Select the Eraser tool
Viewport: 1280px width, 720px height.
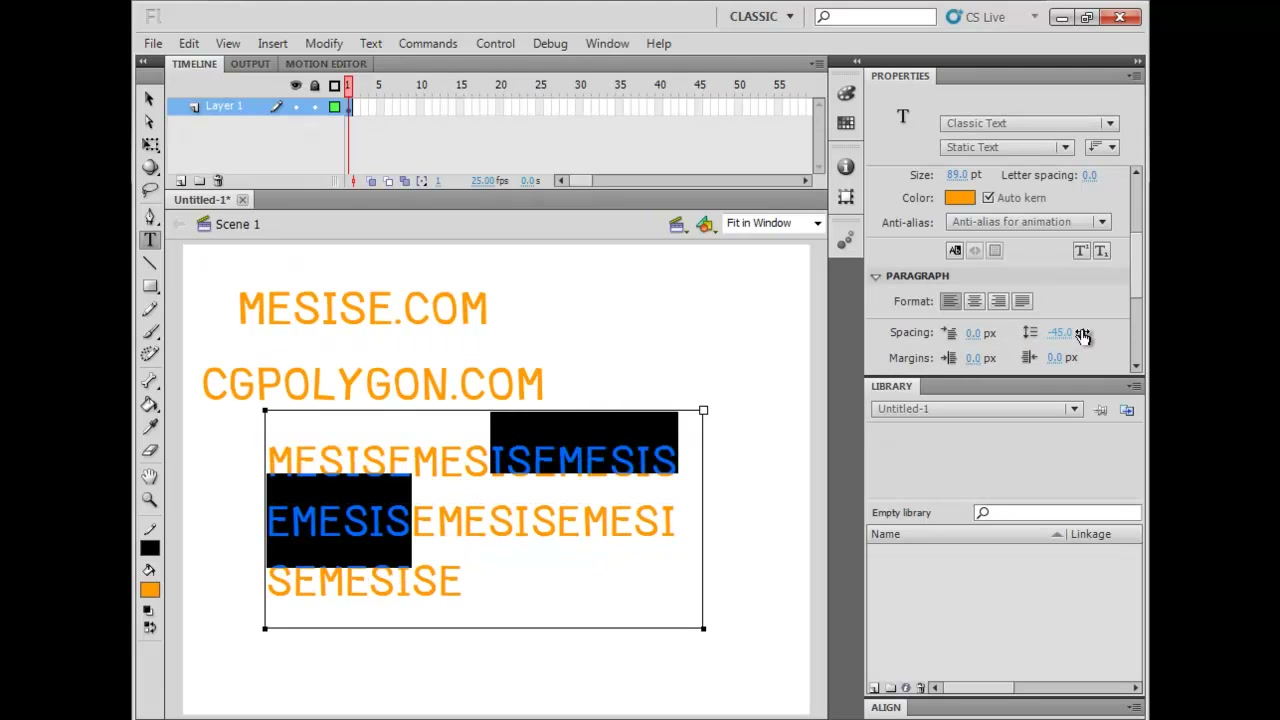150,451
